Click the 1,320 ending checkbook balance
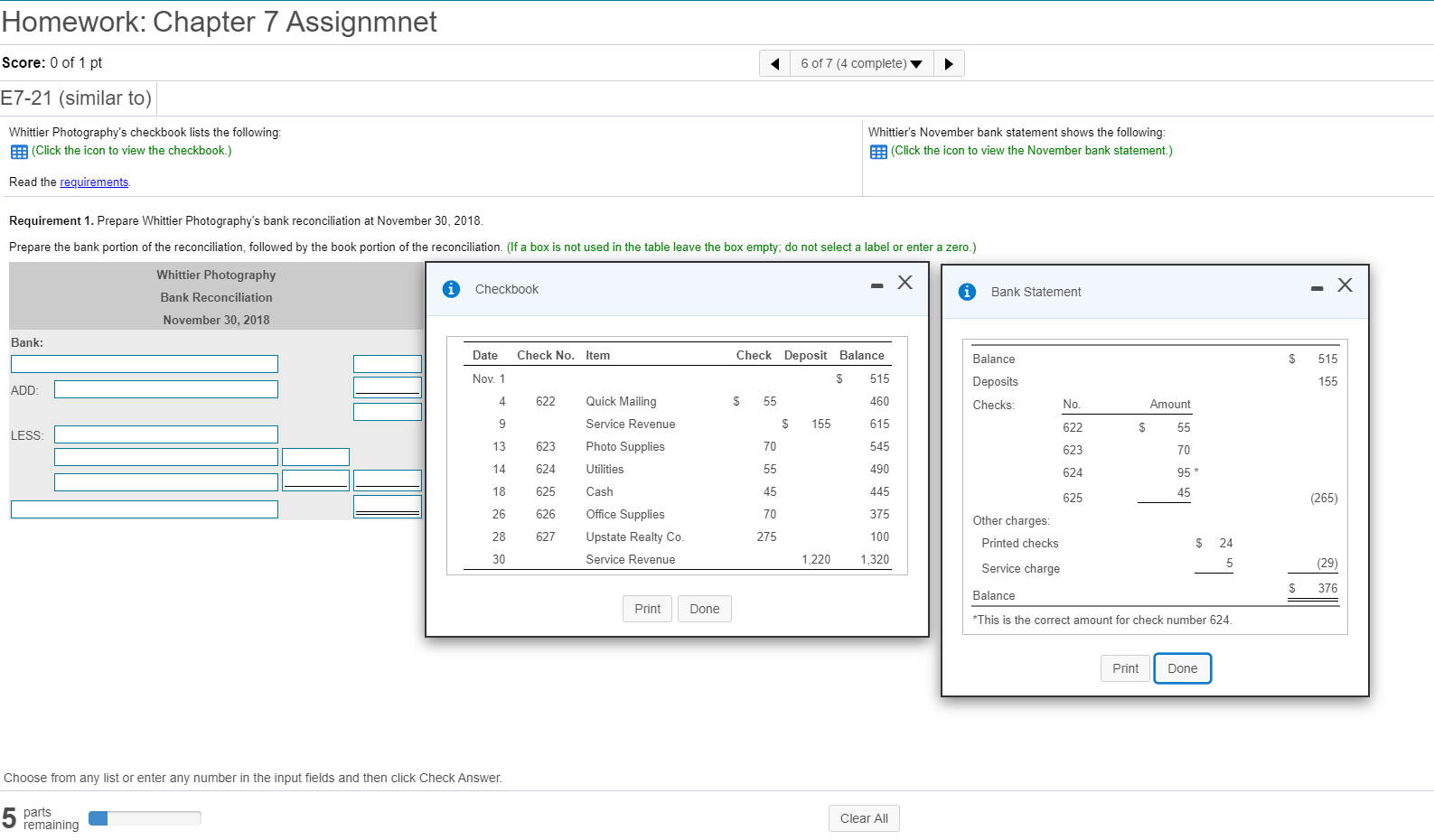Image resolution: width=1434 pixels, height=840 pixels. click(875, 560)
